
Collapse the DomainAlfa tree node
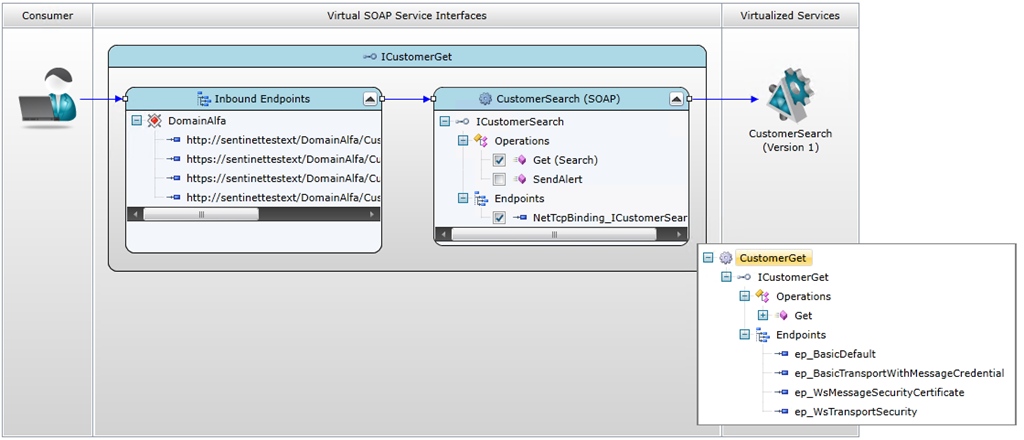136,121
